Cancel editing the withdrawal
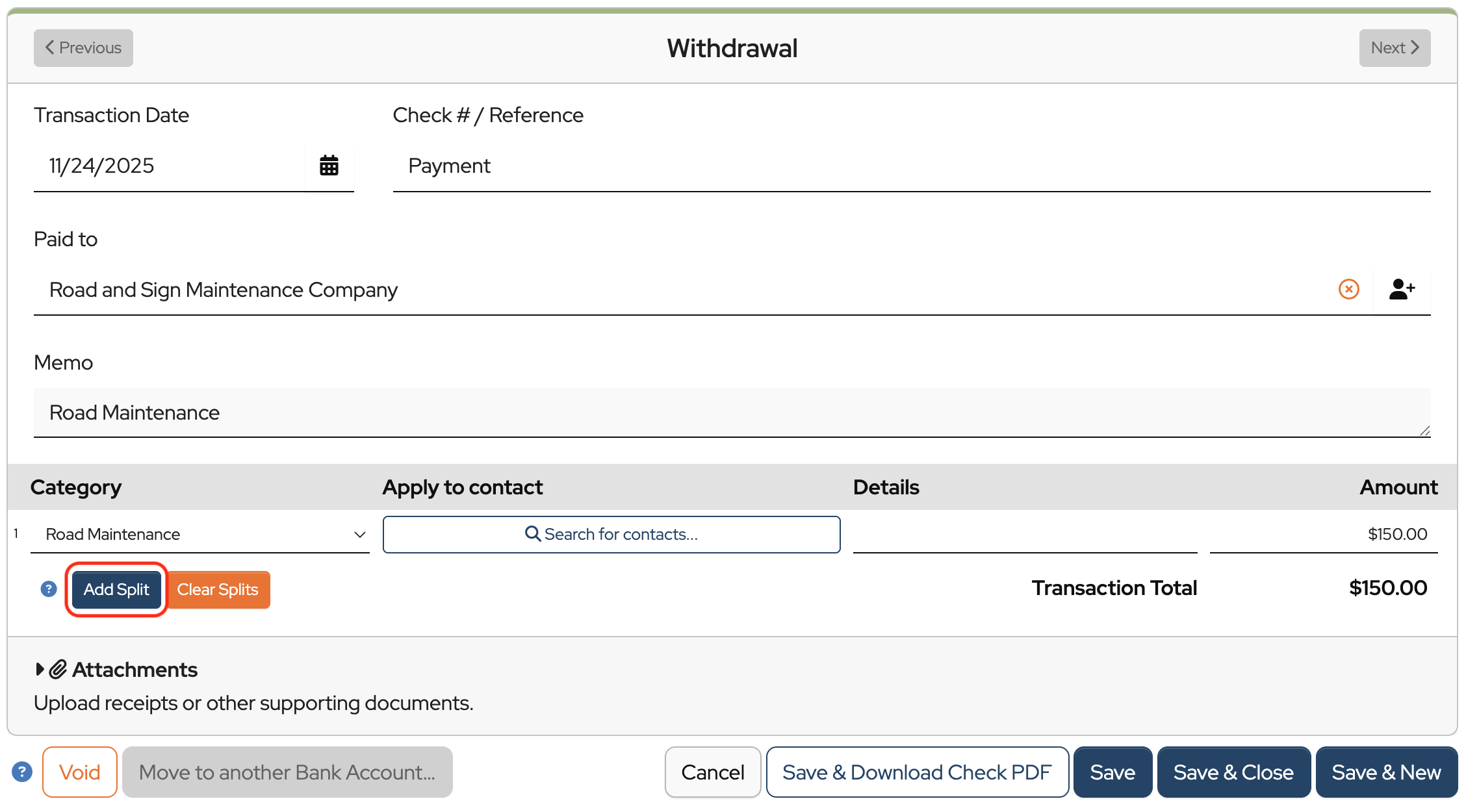Viewport: 1466px width, 812px height. 712,772
